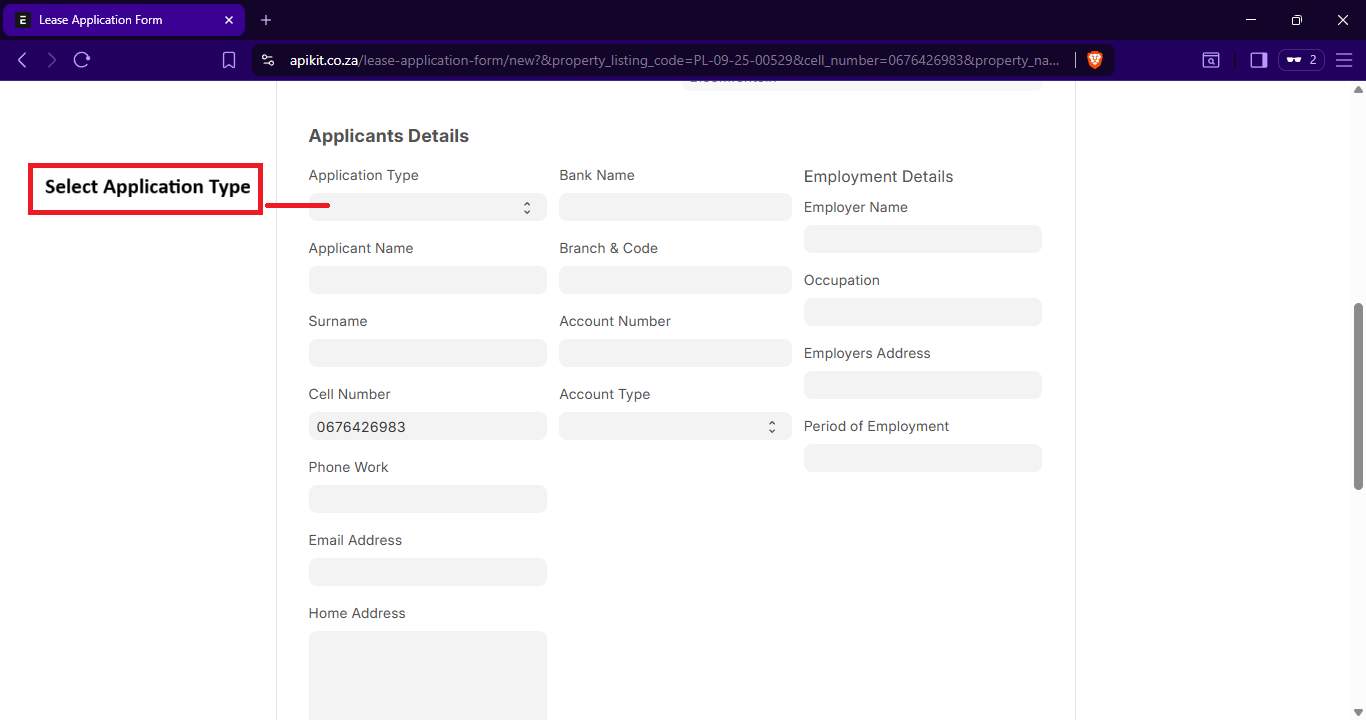The width and height of the screenshot is (1366, 720).
Task: View site information icon in address bar
Action: pos(267,60)
